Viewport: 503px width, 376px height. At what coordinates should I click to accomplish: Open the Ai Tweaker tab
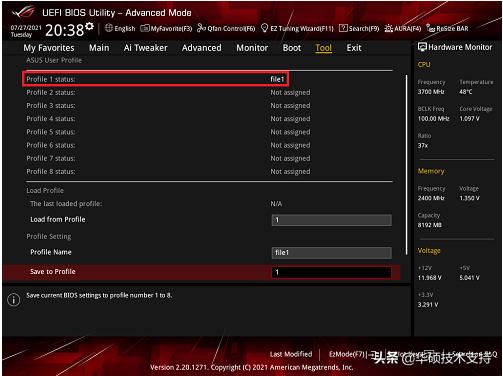tap(146, 48)
